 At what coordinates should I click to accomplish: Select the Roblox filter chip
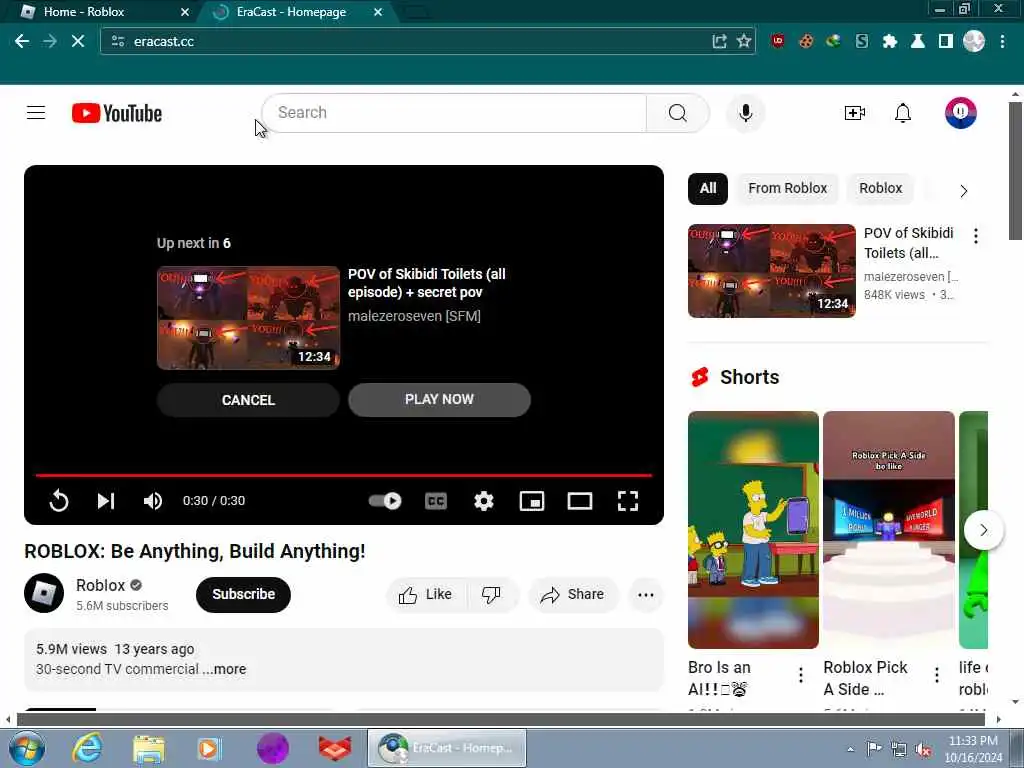[880, 189]
